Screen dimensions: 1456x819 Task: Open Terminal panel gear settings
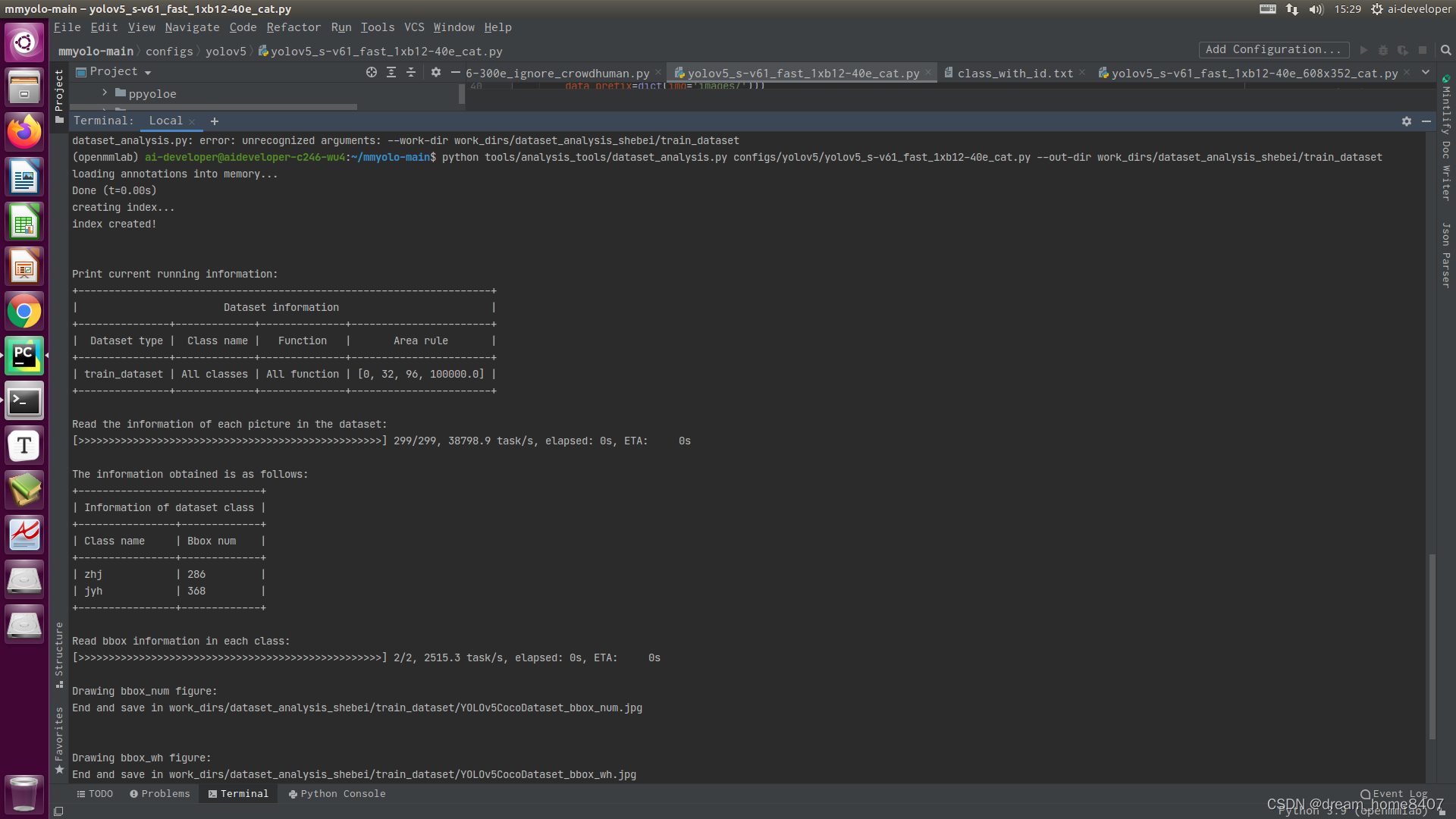(1407, 121)
